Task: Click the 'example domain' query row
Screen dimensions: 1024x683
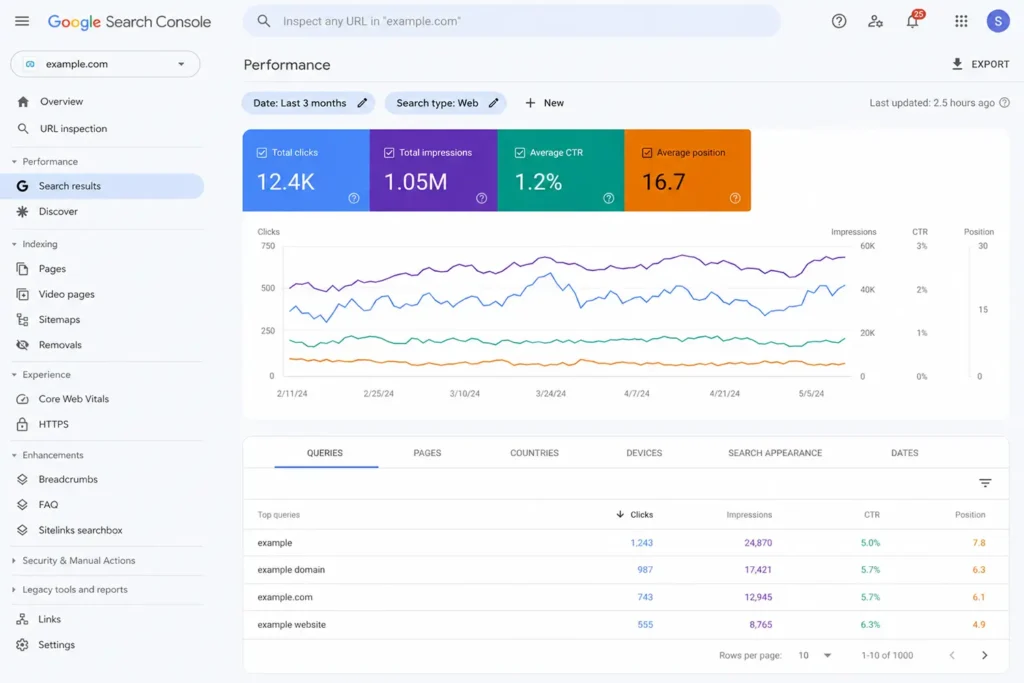Action: [x=626, y=570]
